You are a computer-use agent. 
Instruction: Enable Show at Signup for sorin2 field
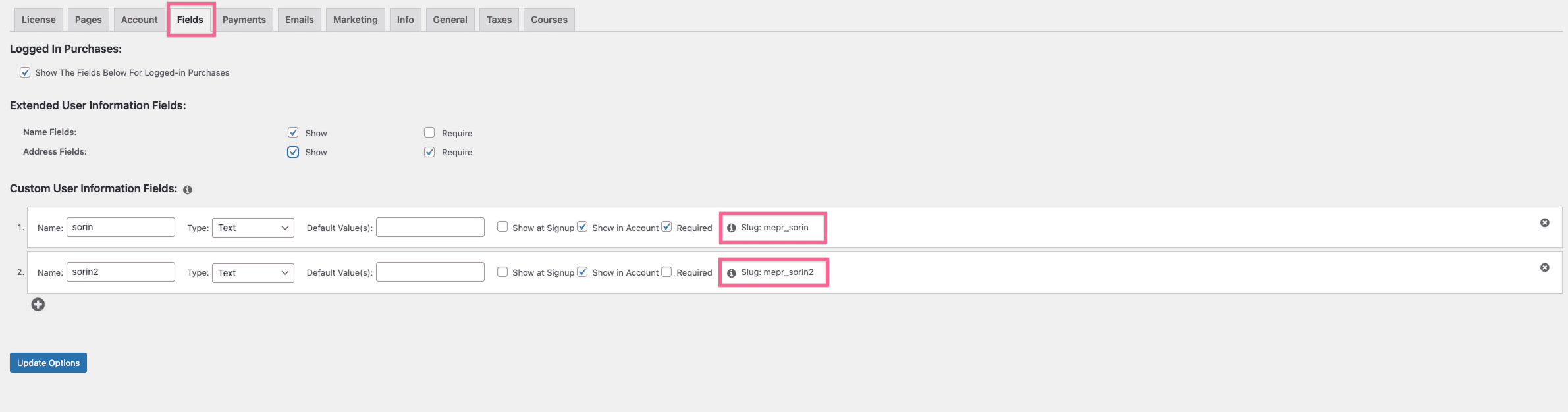[x=502, y=272]
